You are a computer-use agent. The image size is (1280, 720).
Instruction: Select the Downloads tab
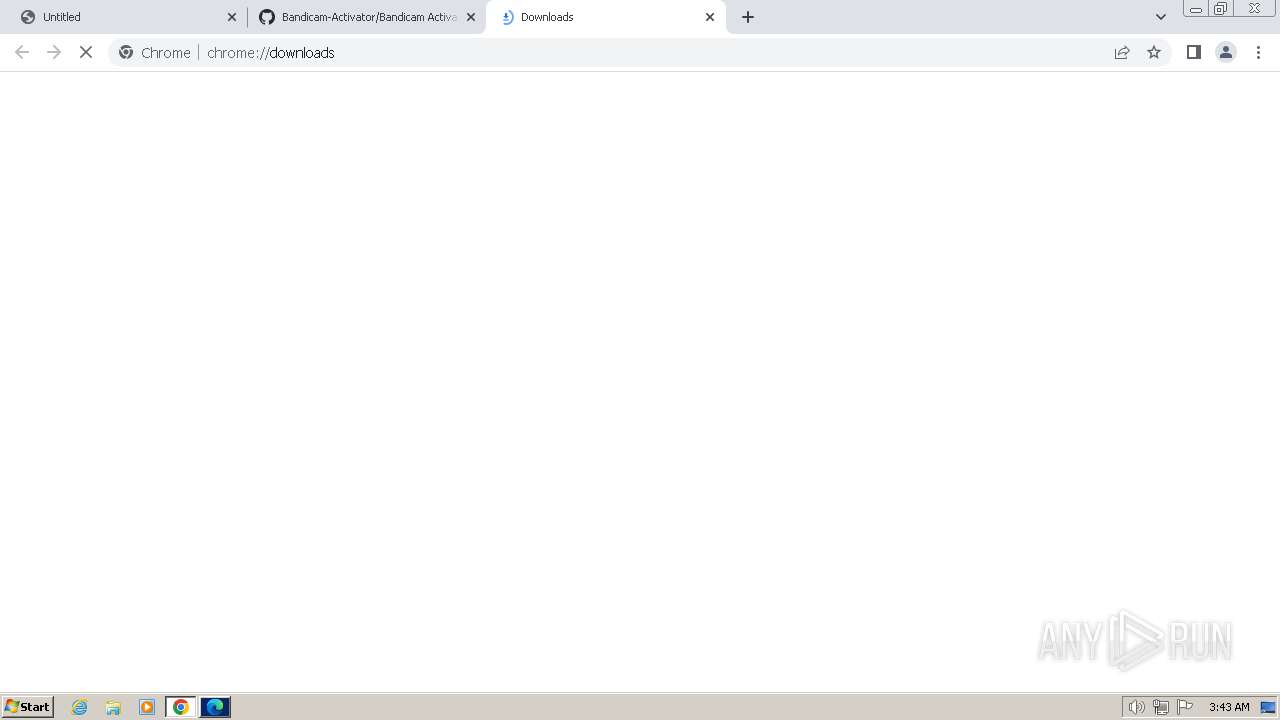(x=605, y=17)
